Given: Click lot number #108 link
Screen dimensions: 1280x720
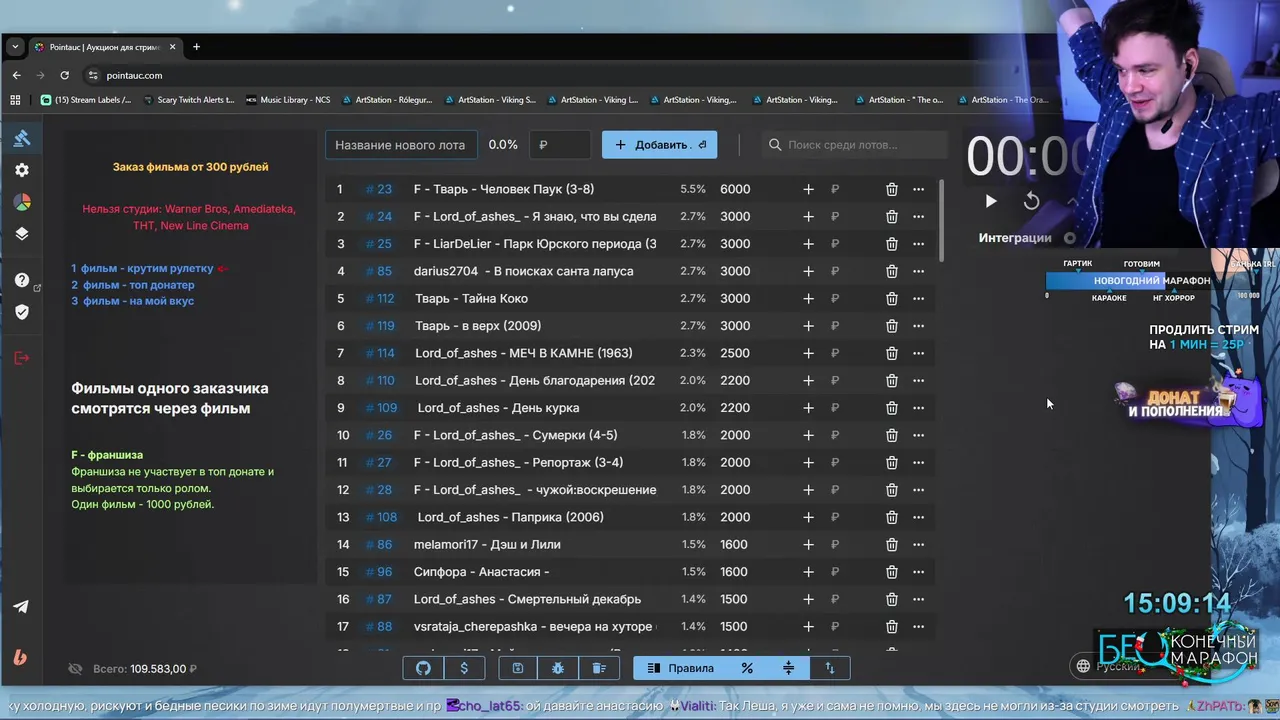Looking at the screenshot, I should (381, 517).
